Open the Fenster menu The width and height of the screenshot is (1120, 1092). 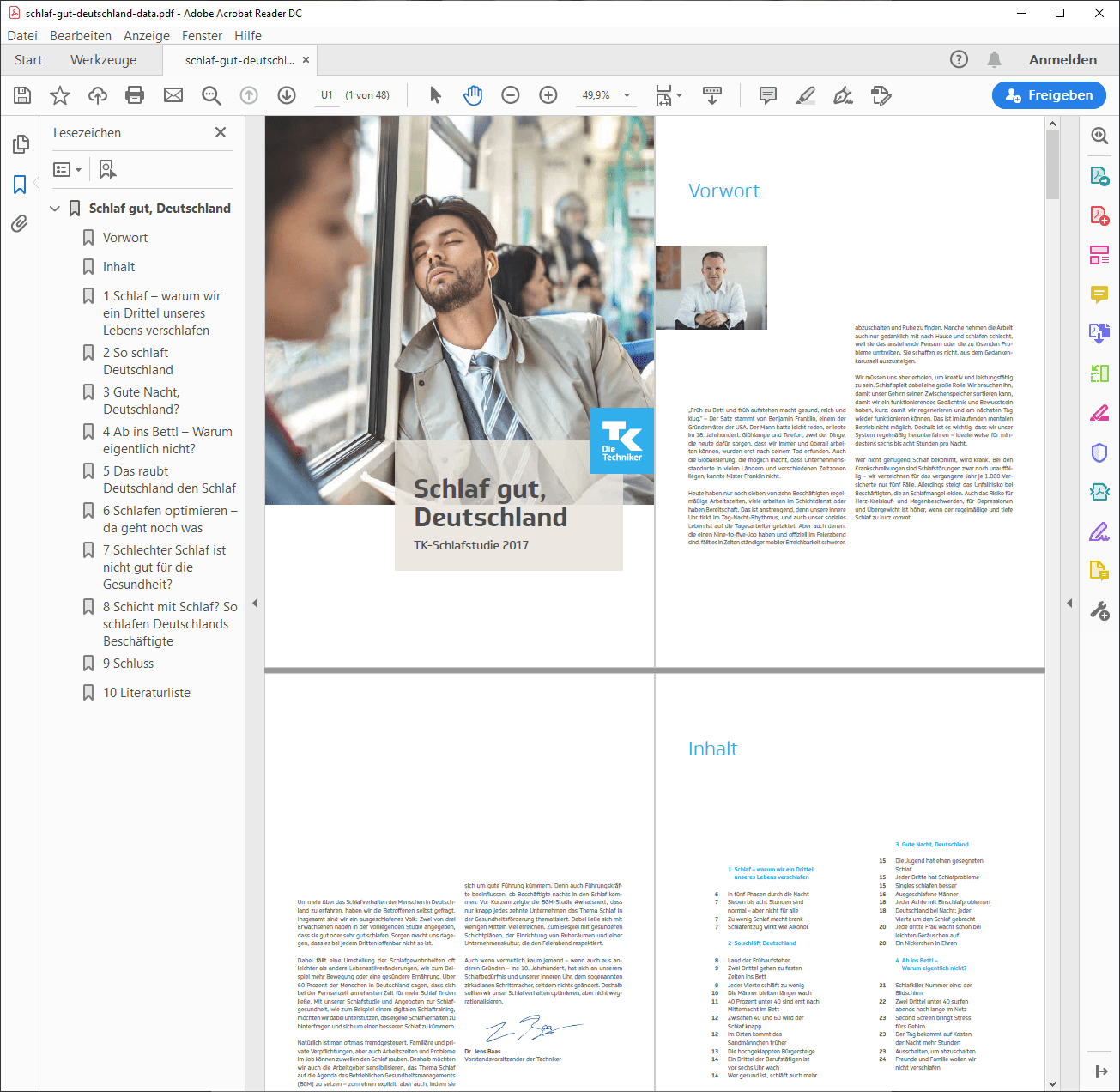[x=202, y=35]
